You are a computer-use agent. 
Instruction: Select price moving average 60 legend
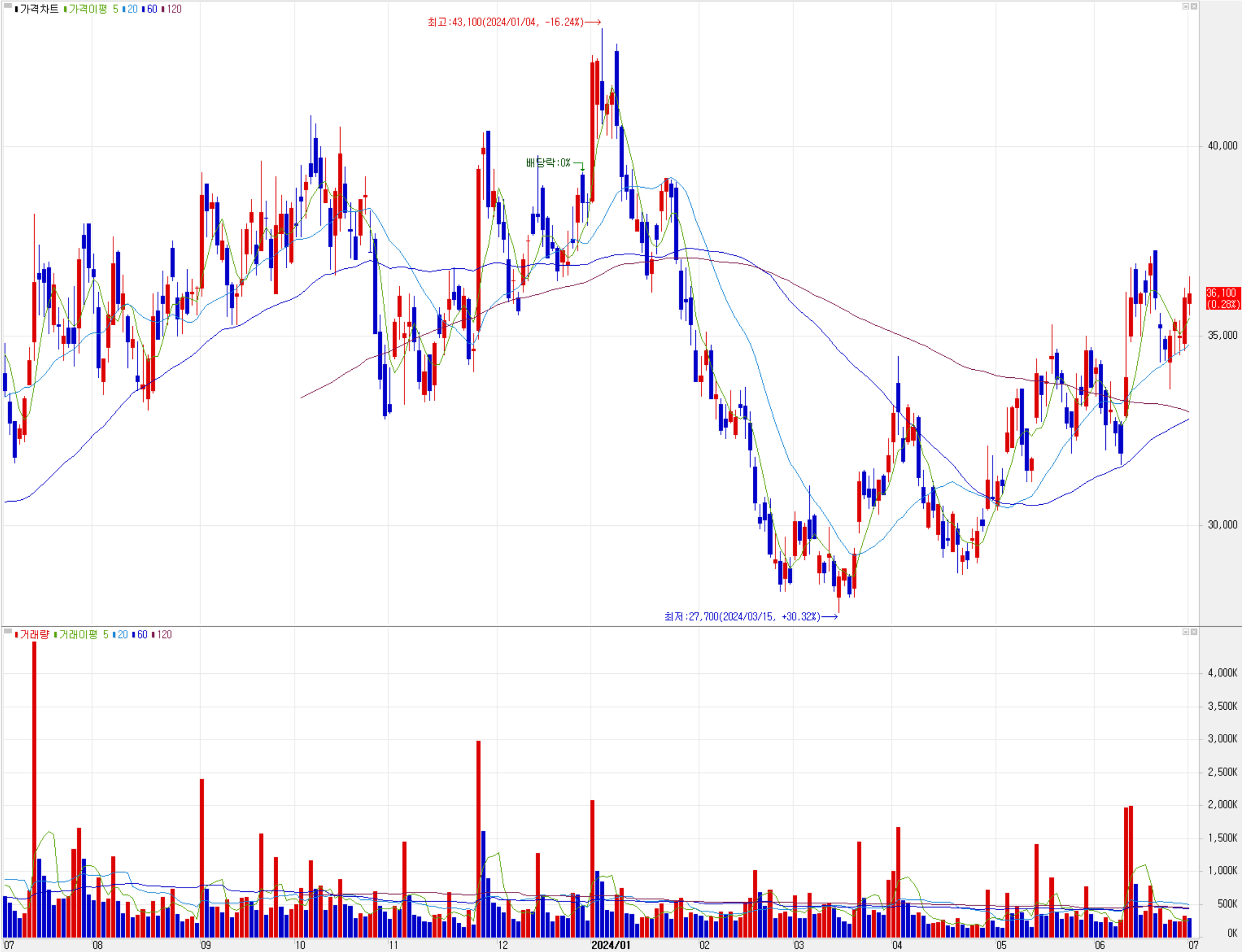pos(151,9)
